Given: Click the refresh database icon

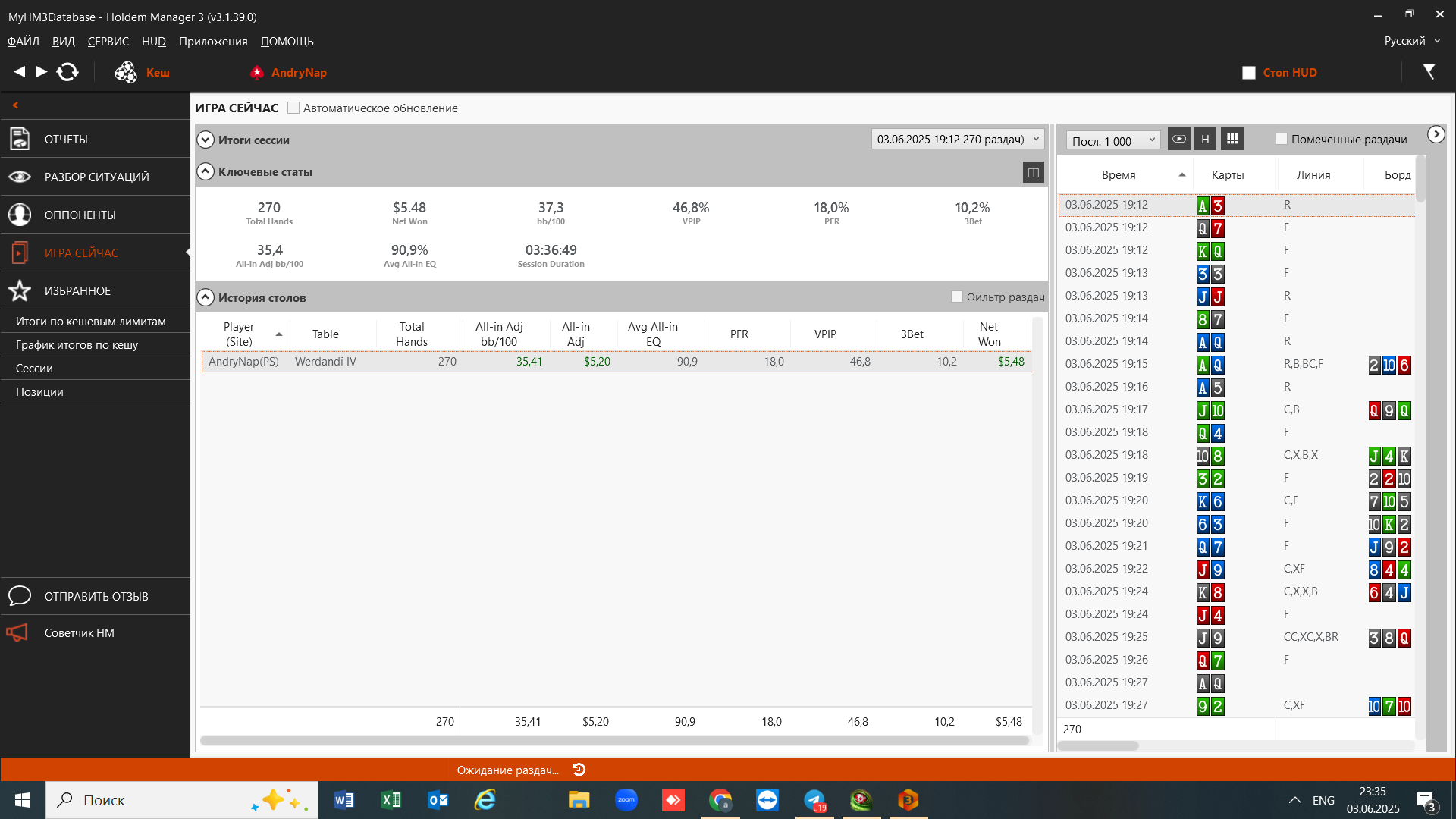Looking at the screenshot, I should (67, 72).
